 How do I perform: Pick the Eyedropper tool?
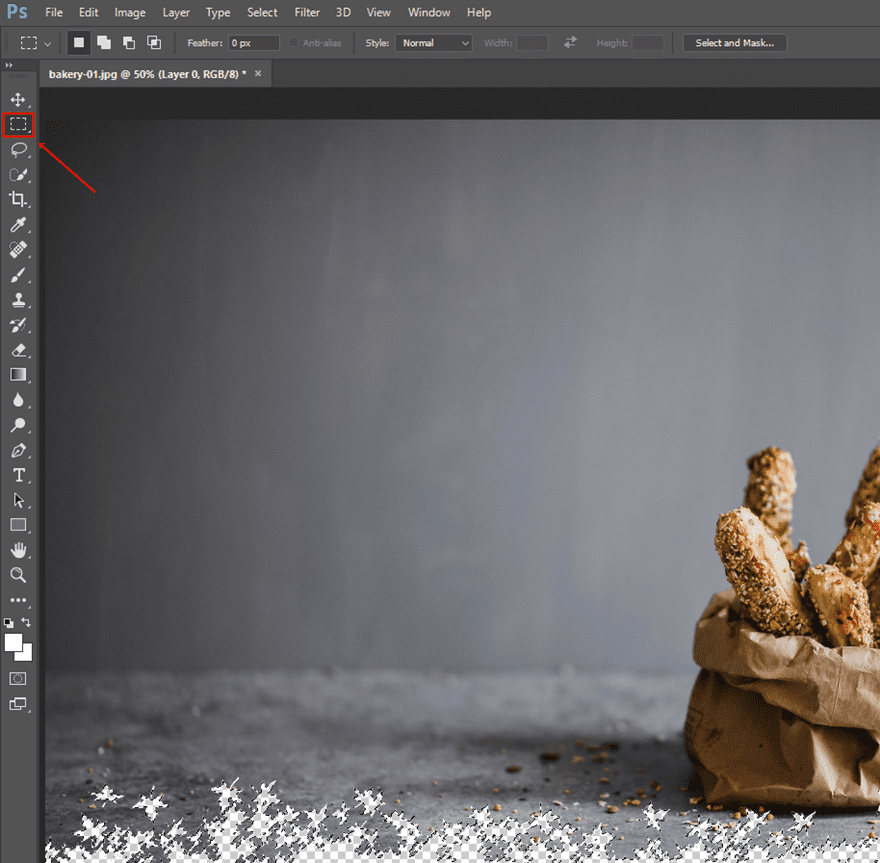tap(18, 225)
